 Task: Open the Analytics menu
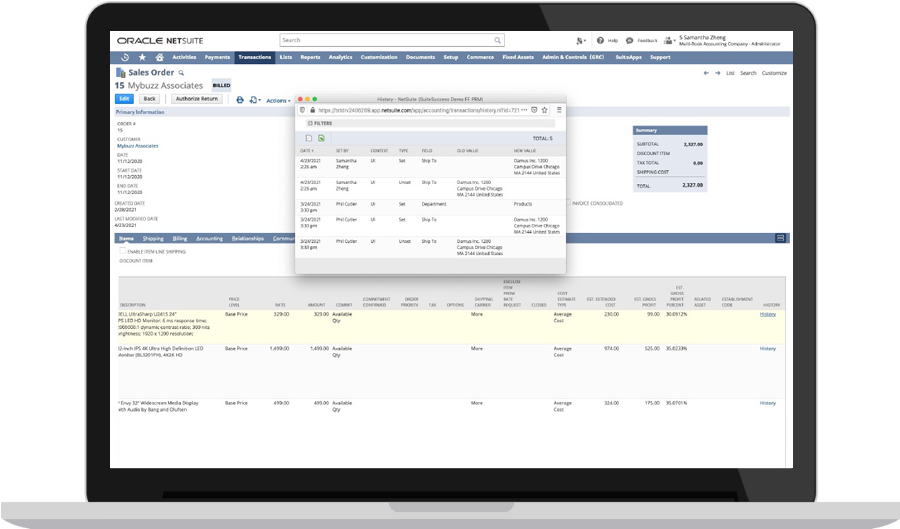(340, 57)
